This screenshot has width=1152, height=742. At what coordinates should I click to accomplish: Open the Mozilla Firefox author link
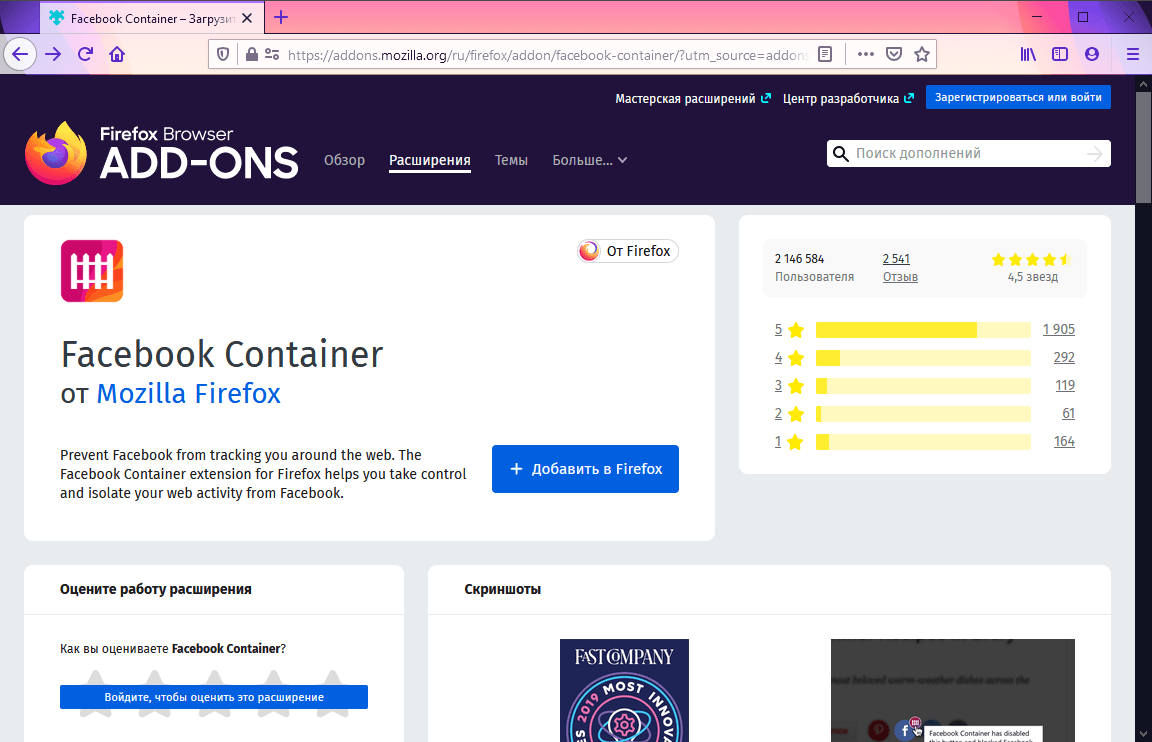(189, 394)
